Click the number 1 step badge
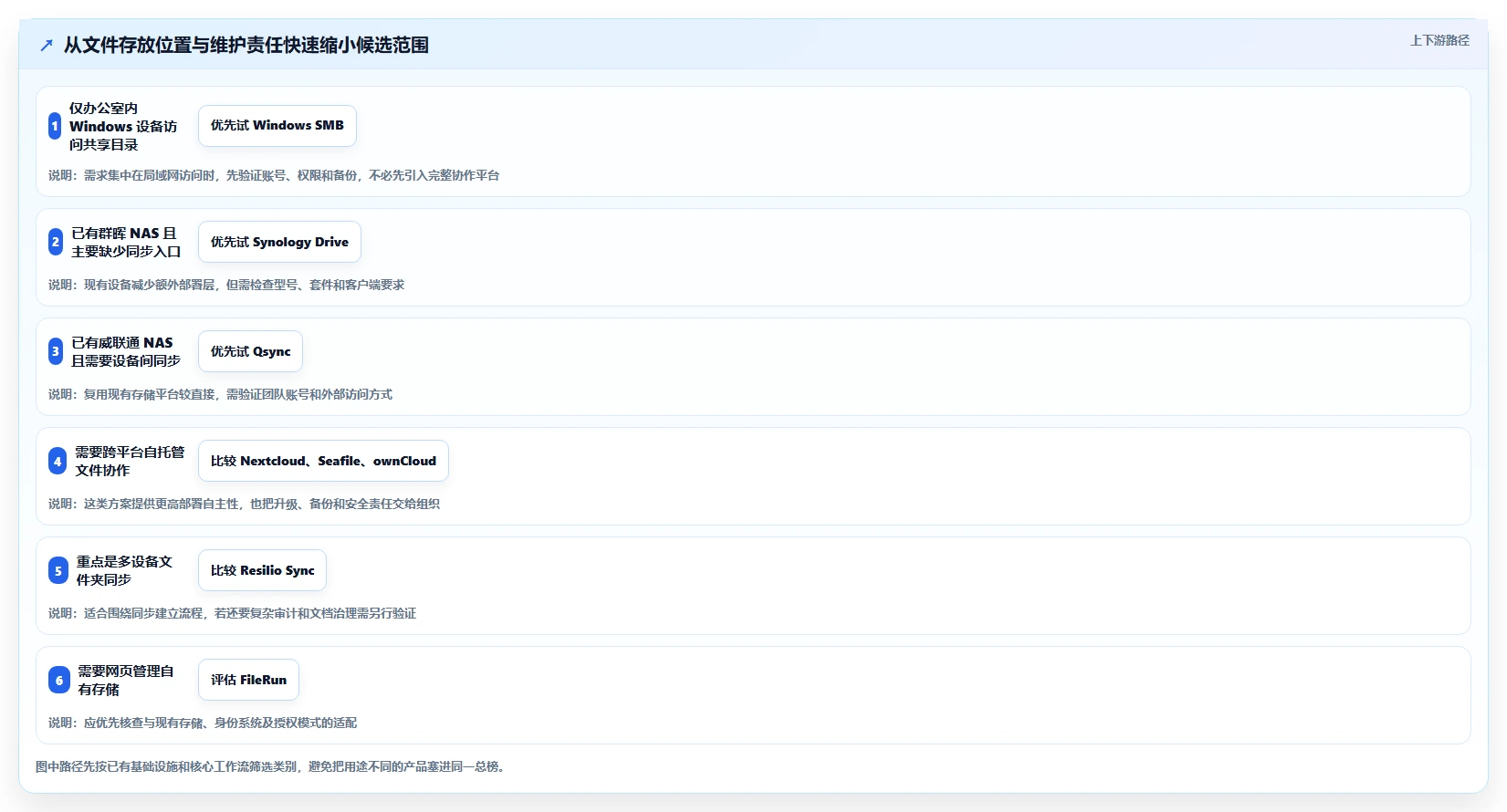1507x812 pixels. pyautogui.click(x=55, y=126)
